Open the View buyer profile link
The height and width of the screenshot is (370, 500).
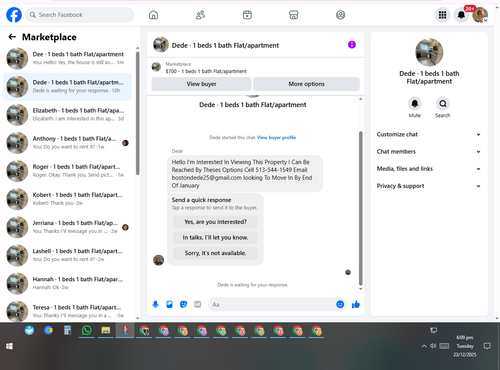pos(276,137)
